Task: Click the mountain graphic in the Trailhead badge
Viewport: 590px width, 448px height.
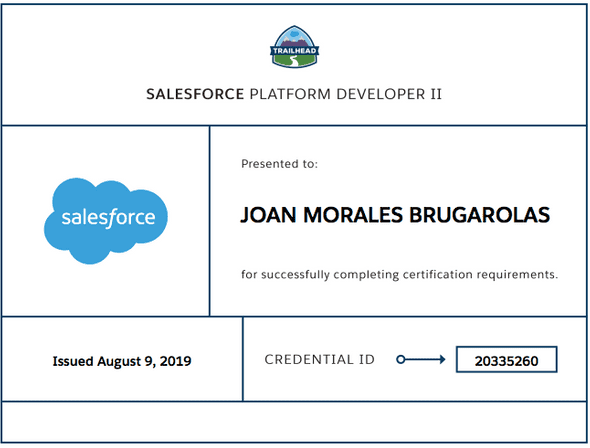Action: (295, 38)
